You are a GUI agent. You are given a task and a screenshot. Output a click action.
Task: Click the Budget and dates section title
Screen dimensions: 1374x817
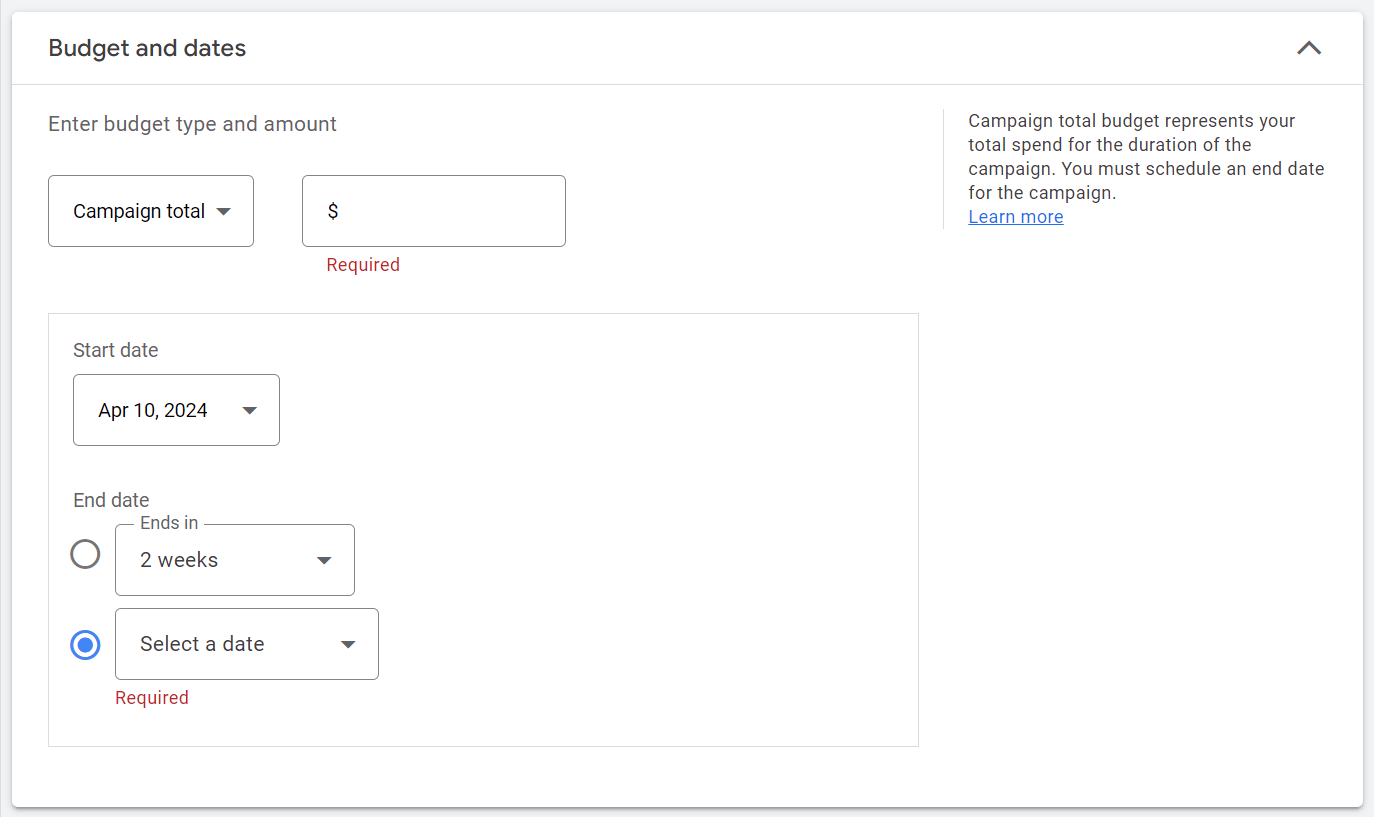pos(146,47)
